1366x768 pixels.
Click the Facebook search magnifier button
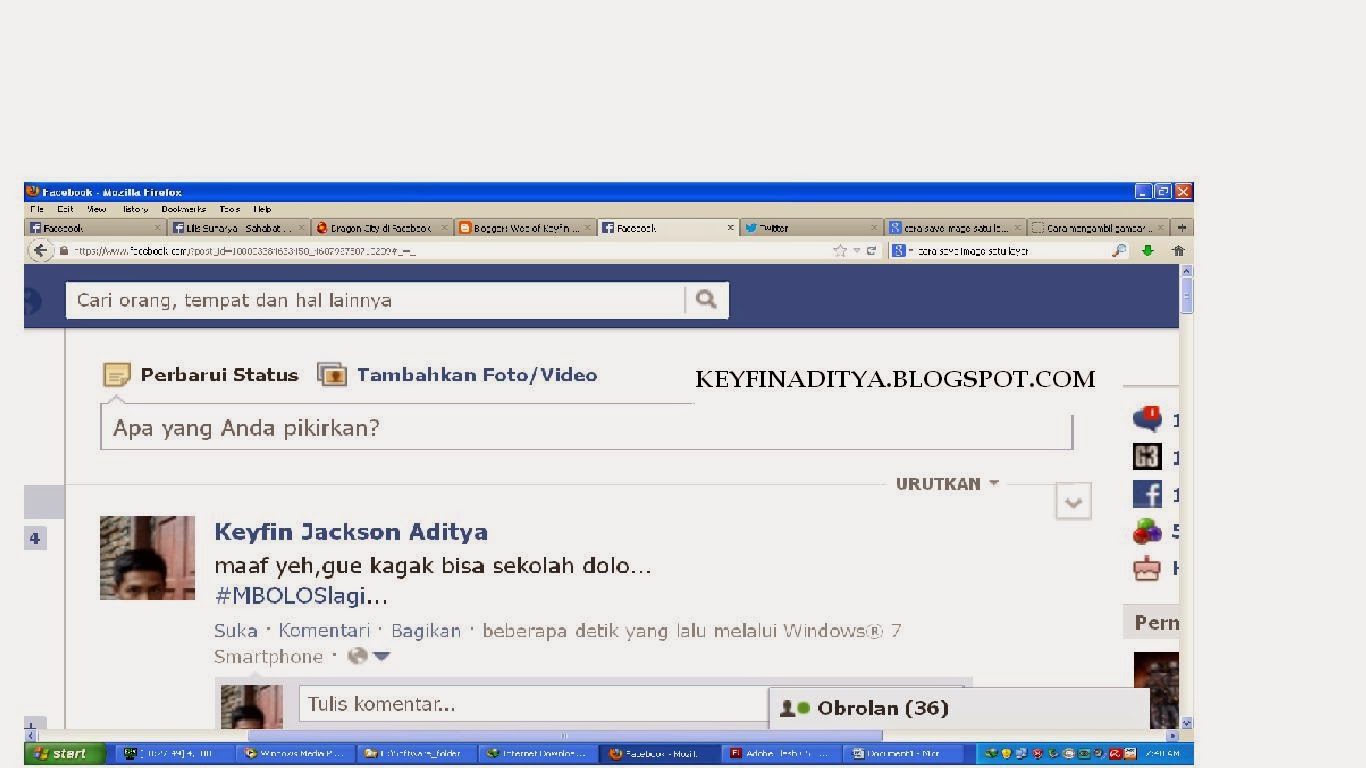click(706, 299)
